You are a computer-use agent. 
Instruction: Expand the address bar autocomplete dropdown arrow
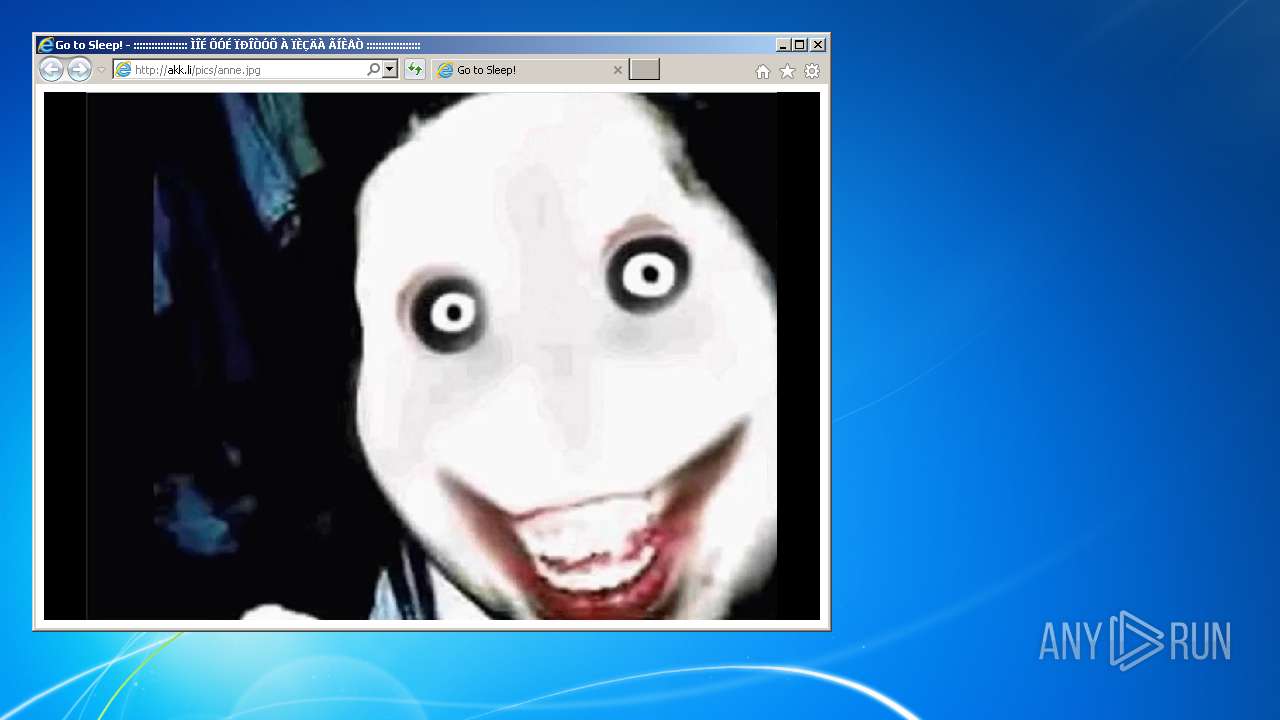click(390, 70)
